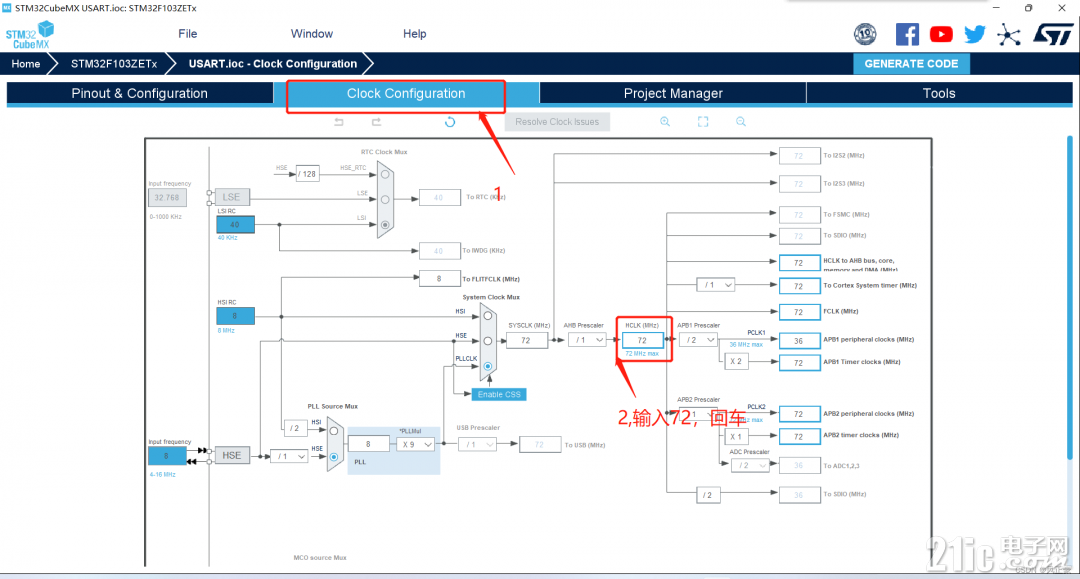This screenshot has height=579, width=1080.
Task: Click the HSI RC 8 block
Action: (235, 316)
